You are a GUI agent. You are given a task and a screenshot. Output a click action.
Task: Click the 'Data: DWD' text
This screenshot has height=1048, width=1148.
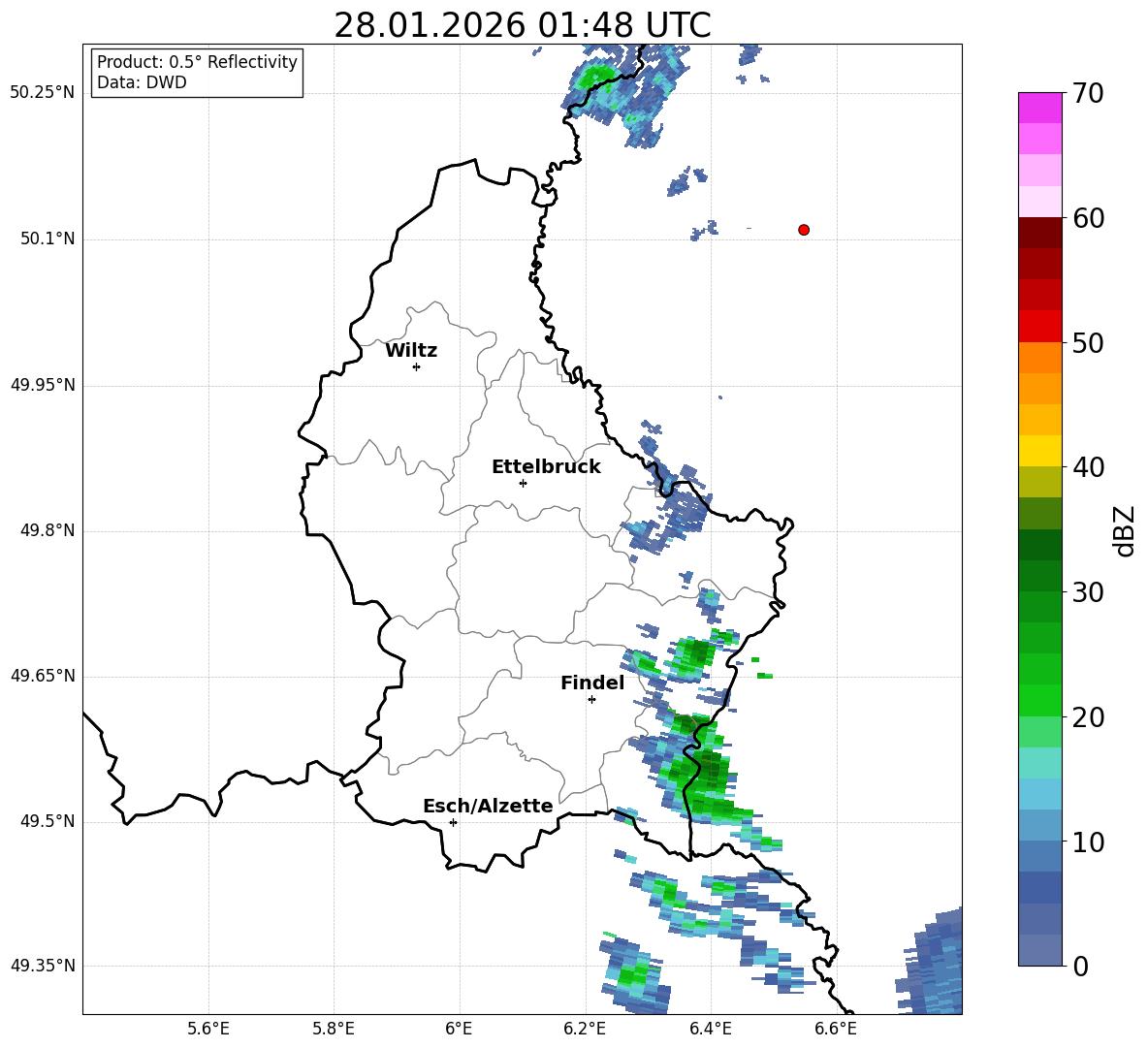[142, 82]
